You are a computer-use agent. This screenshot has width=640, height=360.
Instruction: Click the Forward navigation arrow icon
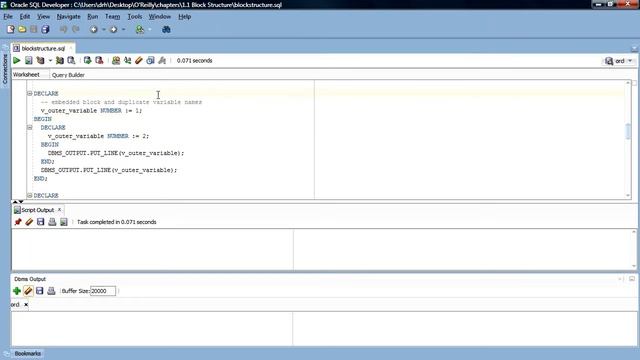[113, 29]
